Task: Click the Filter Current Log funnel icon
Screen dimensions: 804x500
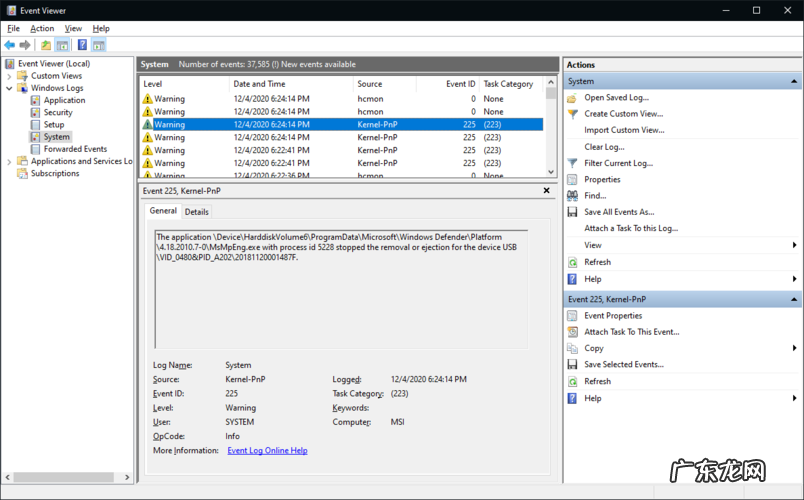Action: click(x=572, y=163)
